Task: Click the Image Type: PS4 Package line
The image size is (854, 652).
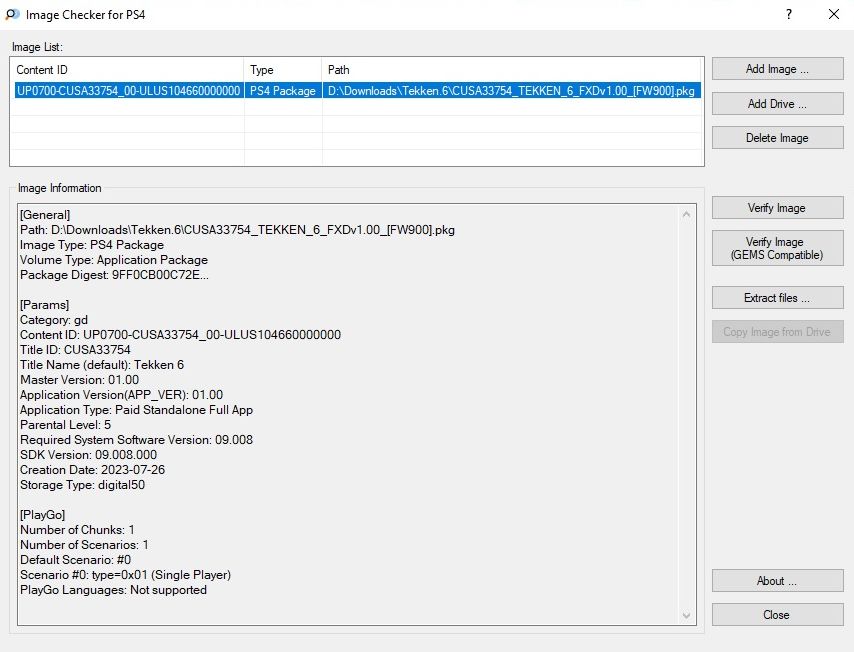Action: [x=92, y=245]
